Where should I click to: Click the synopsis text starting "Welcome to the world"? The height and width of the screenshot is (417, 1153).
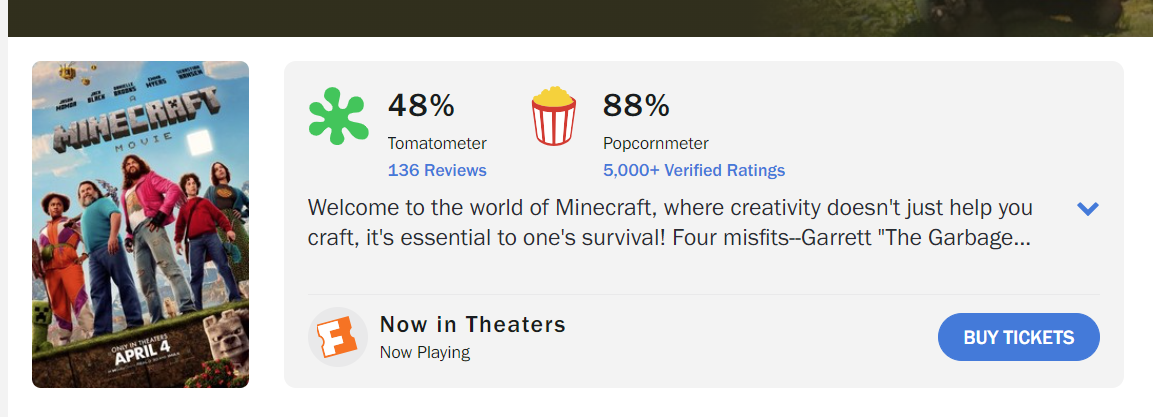(x=670, y=224)
